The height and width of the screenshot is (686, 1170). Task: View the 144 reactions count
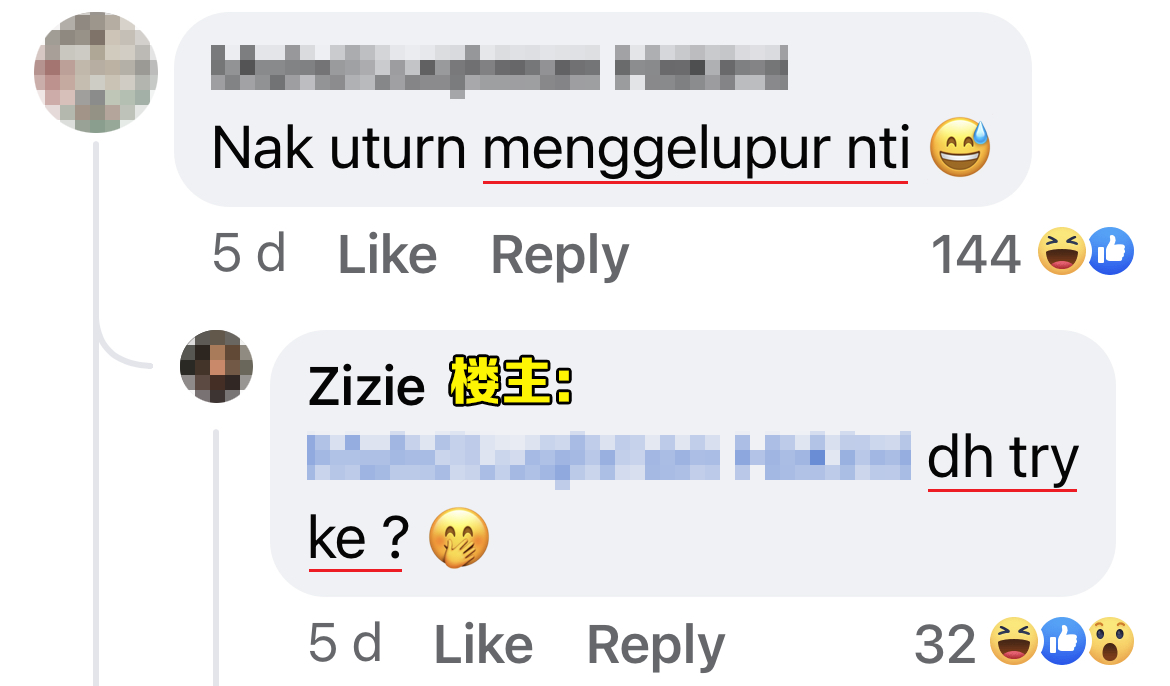[975, 255]
